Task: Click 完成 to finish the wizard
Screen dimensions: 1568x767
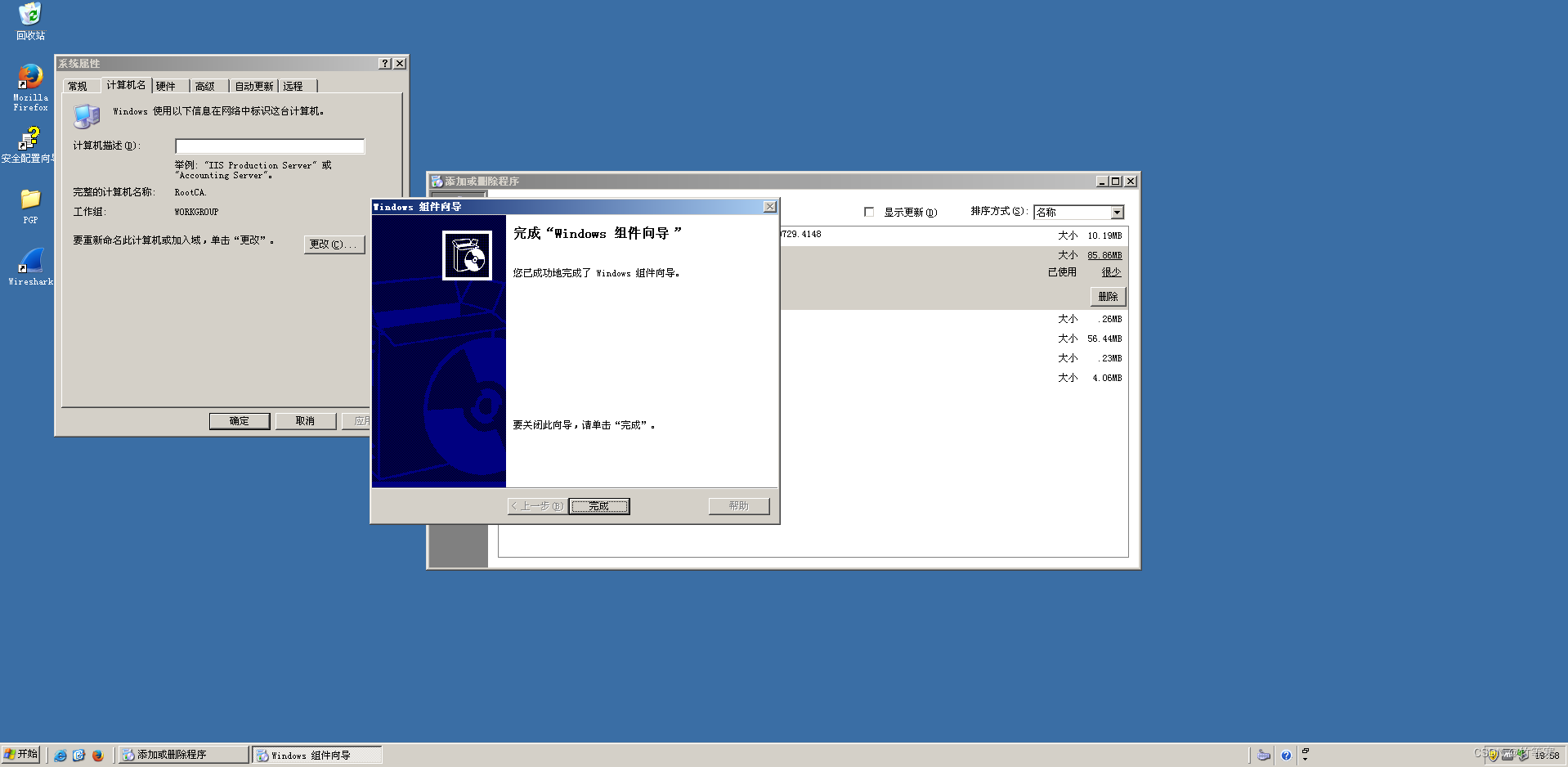Action: [599, 506]
